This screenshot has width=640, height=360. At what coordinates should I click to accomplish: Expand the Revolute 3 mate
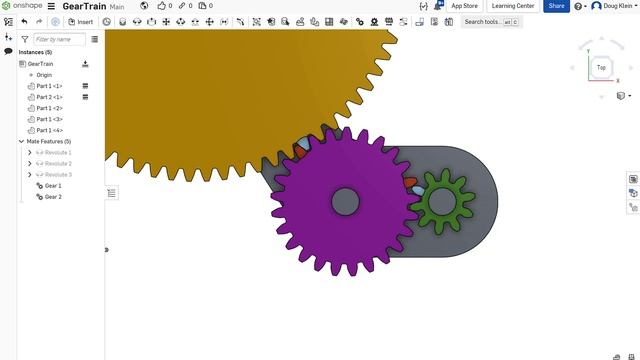29,174
